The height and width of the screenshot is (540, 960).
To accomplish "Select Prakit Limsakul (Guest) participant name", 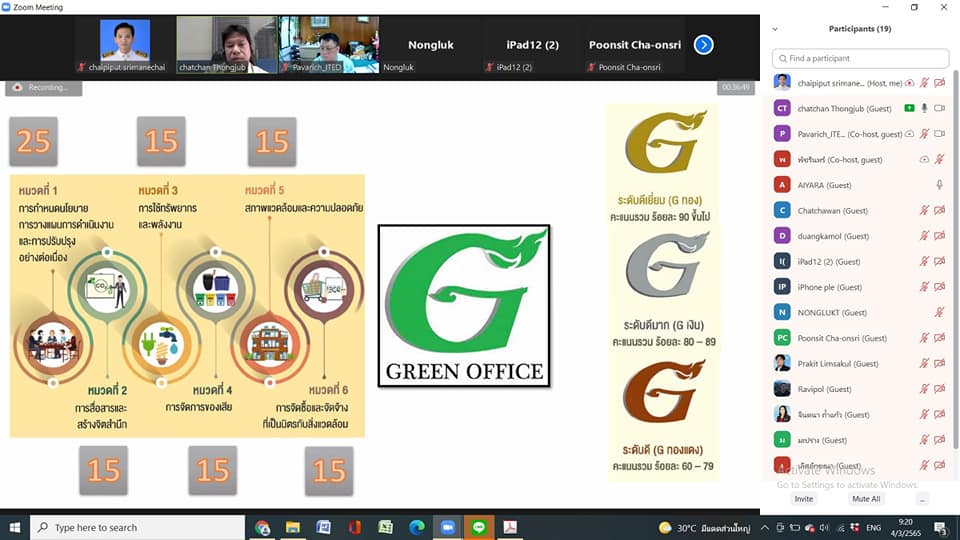I will [838, 364].
